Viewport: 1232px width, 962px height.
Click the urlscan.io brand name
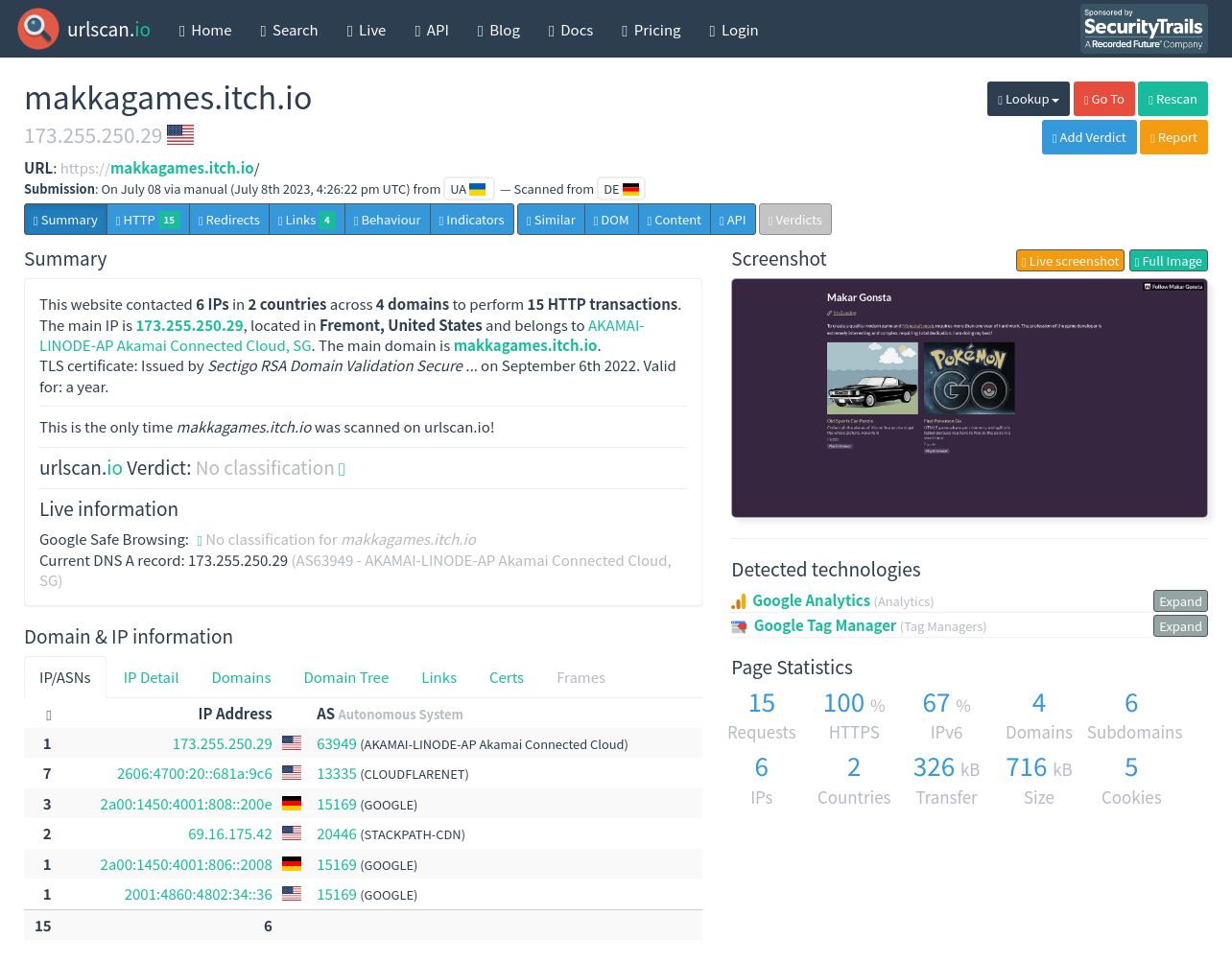point(108,29)
